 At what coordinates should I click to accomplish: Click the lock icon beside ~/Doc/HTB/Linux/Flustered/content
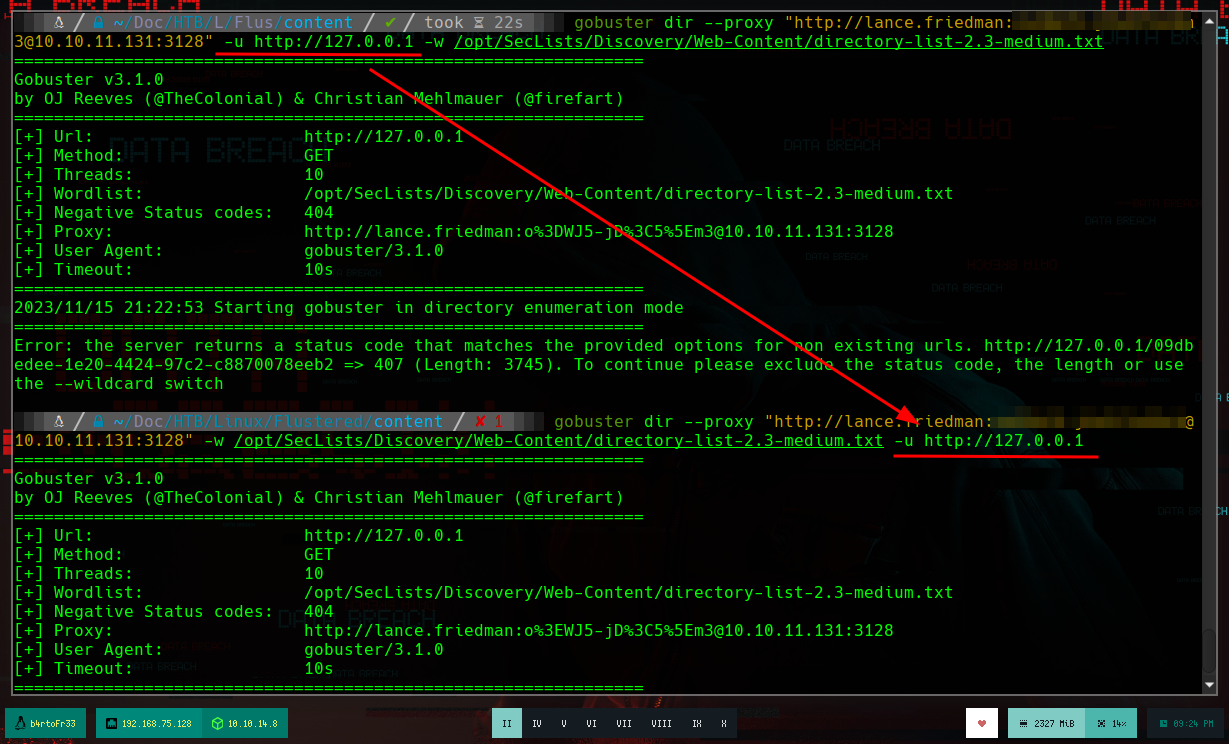[x=98, y=421]
